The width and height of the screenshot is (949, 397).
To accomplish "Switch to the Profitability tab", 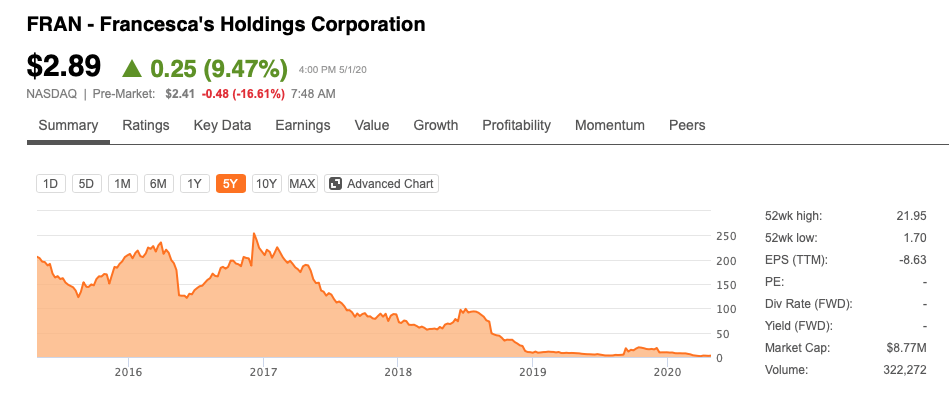I will point(516,125).
